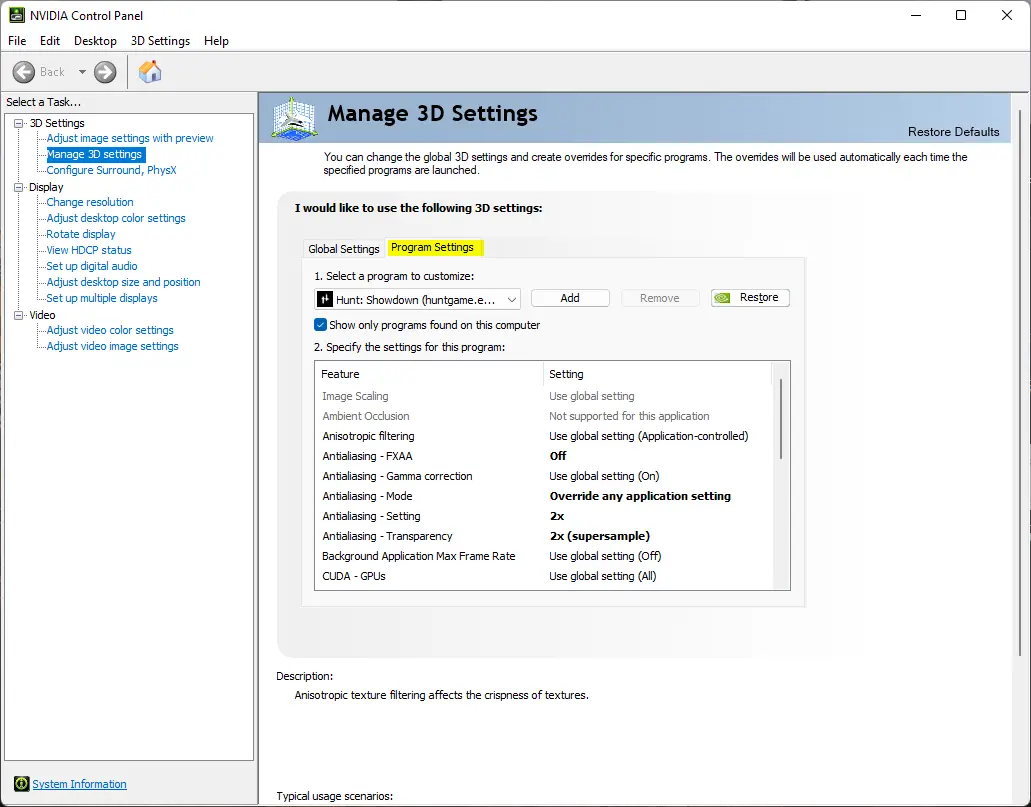Screen dimensions: 1031x807
Task: Select Adjust desktop color settings
Action: 116,218
